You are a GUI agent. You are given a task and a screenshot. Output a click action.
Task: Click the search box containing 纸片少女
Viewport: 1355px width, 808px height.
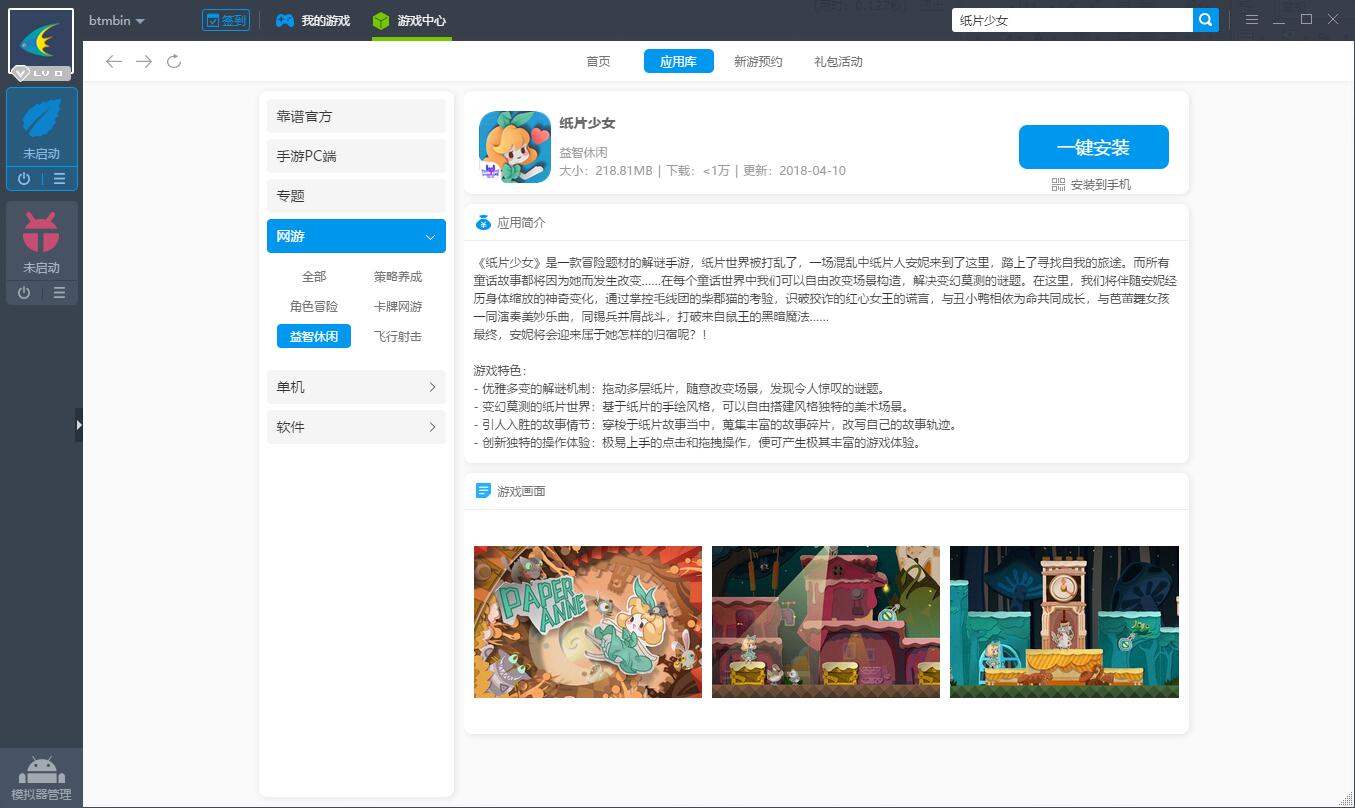1072,20
